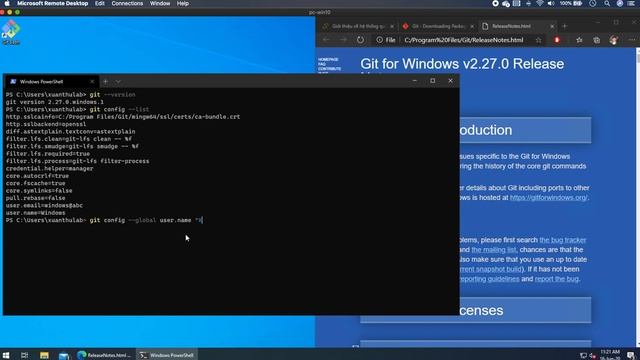Click the 'pull.rebase=false' output line
The image size is (640, 360).
pyautogui.click(x=36, y=198)
